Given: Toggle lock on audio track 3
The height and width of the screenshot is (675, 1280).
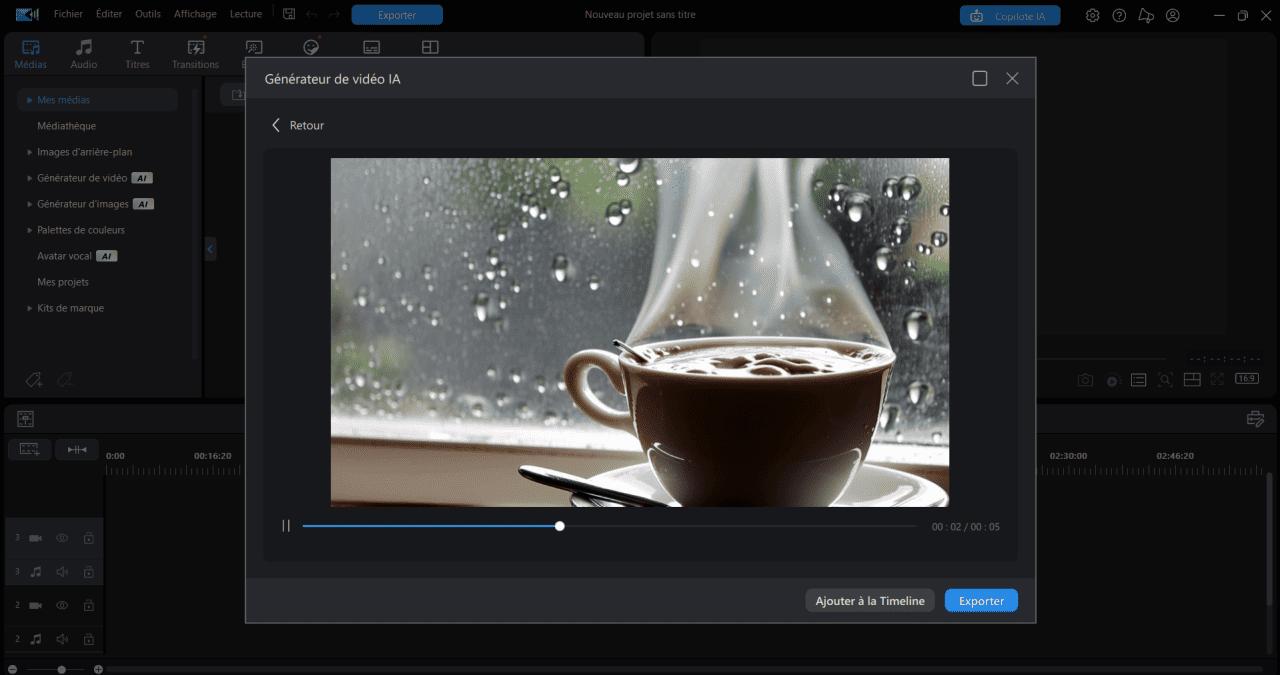Looking at the screenshot, I should click(x=88, y=572).
